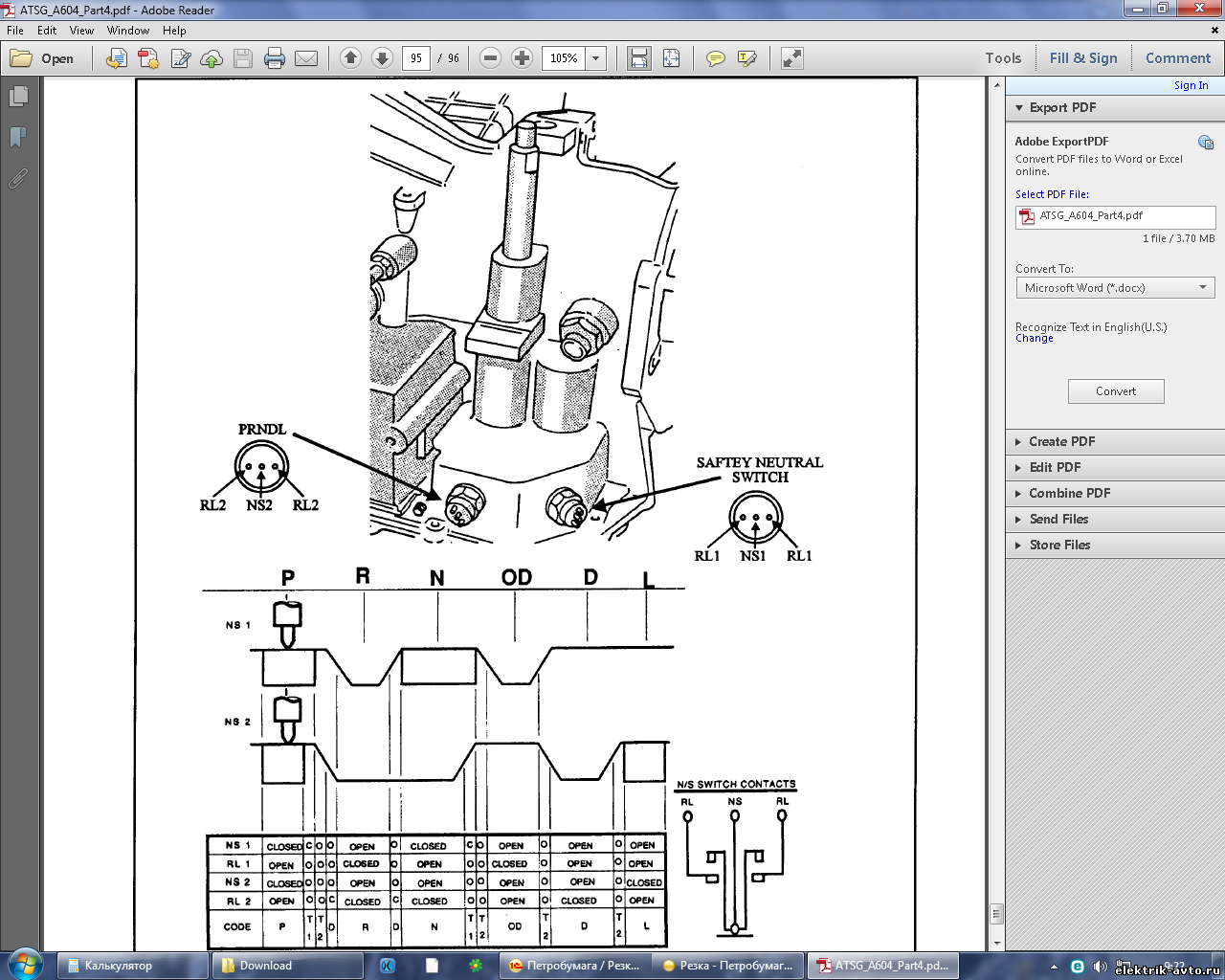The image size is (1225, 980).
Task: Open the Comment pane
Action: (x=1178, y=58)
